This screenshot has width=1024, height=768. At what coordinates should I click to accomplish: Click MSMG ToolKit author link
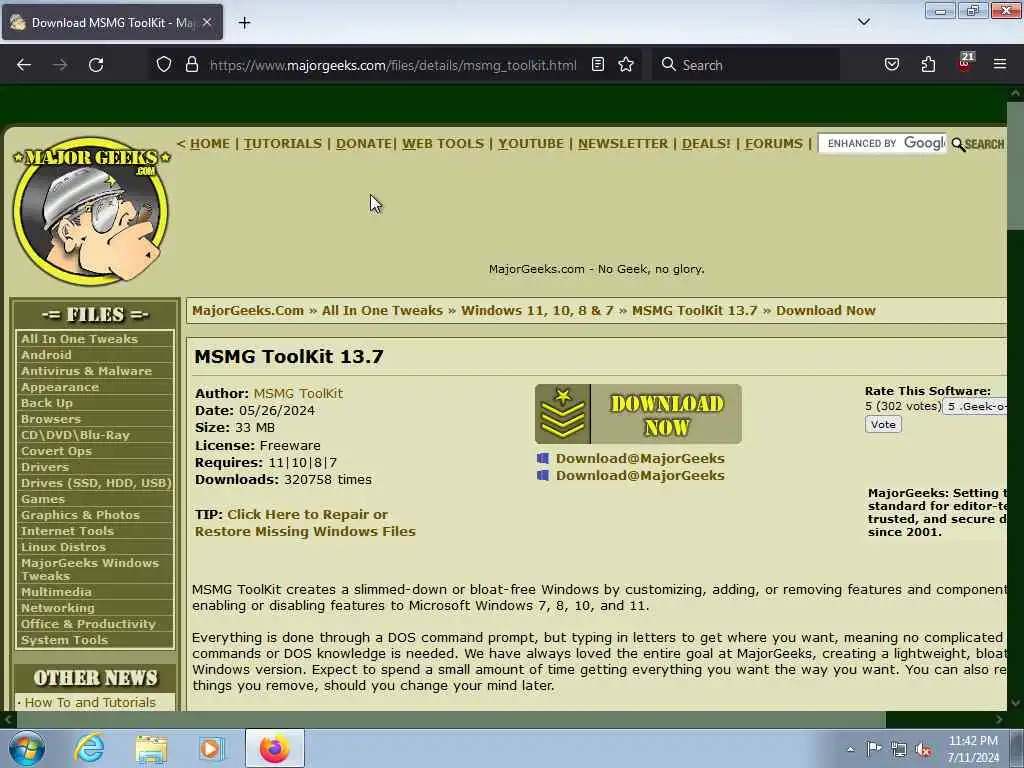click(x=298, y=393)
